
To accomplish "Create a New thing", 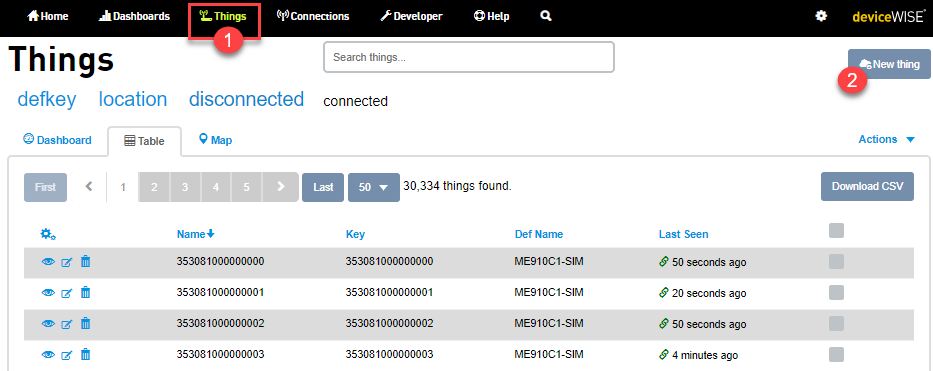I will [x=889, y=64].
